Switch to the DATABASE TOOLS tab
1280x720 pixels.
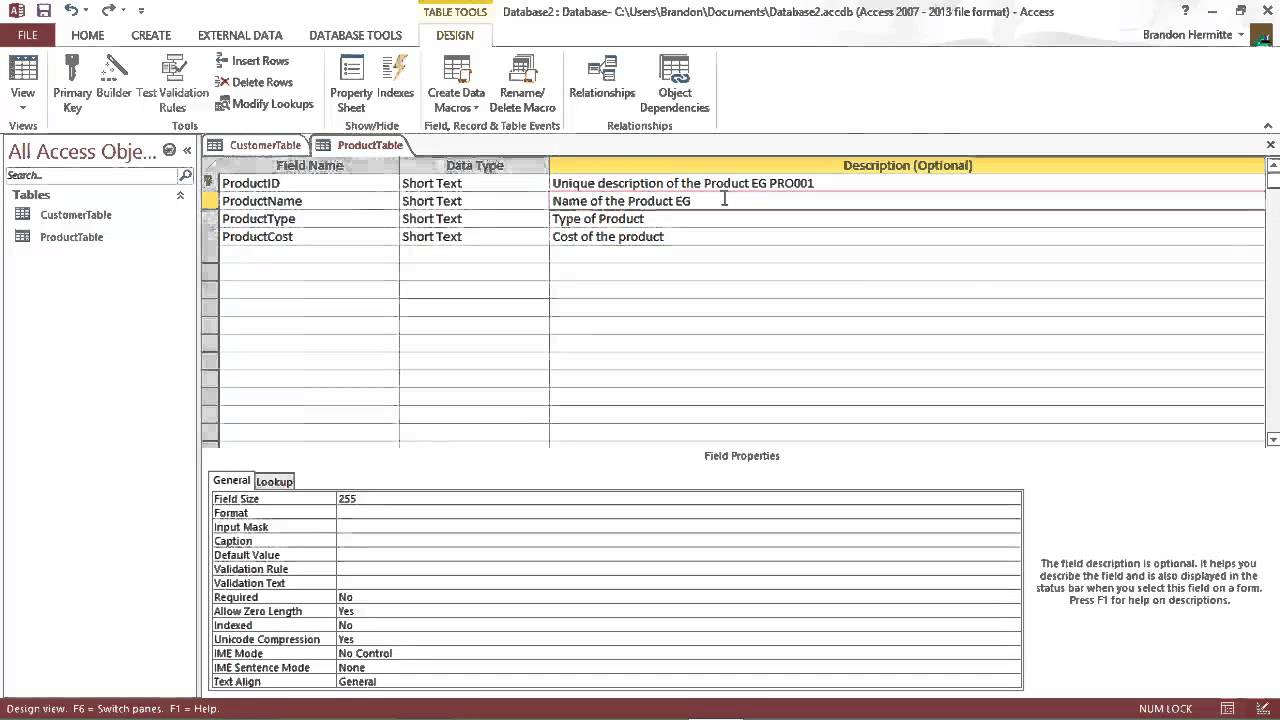click(355, 35)
